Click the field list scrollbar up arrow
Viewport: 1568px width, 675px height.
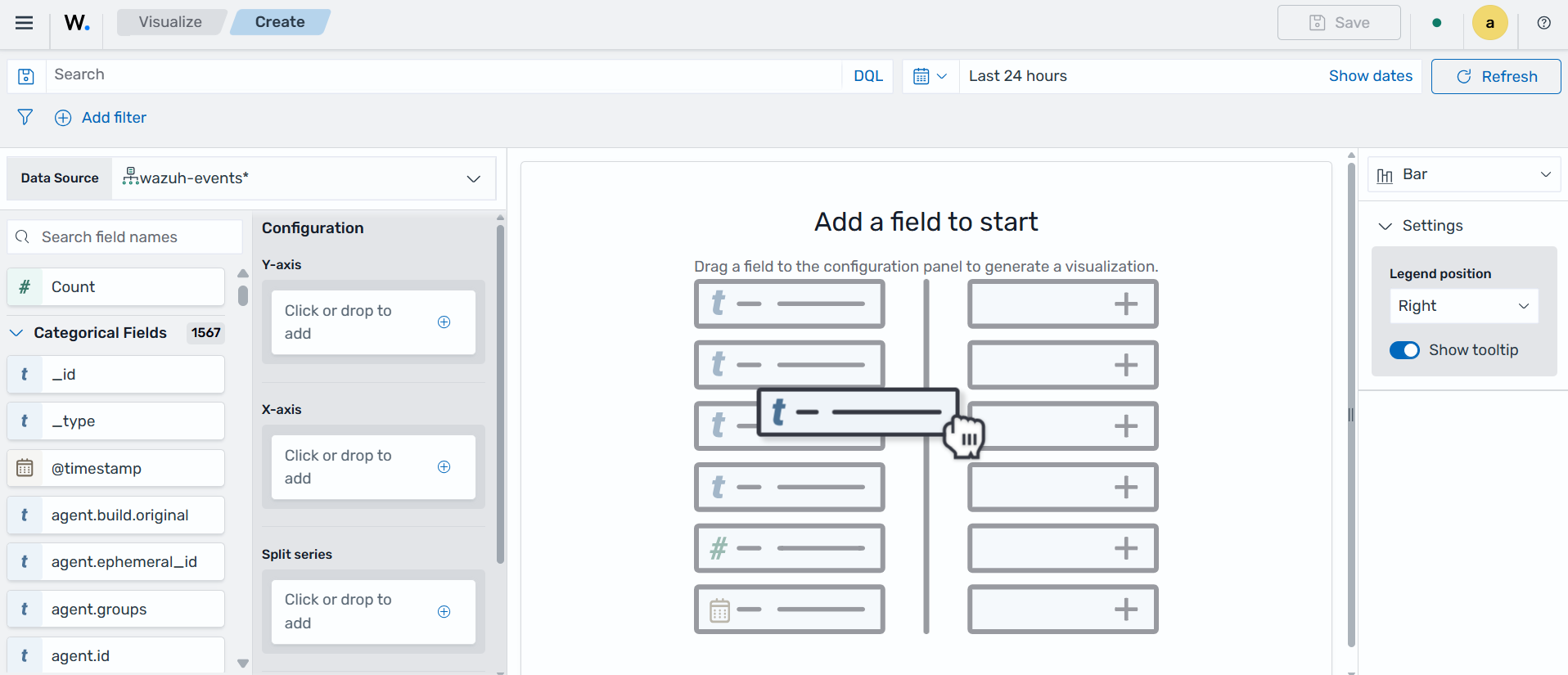pos(243,273)
